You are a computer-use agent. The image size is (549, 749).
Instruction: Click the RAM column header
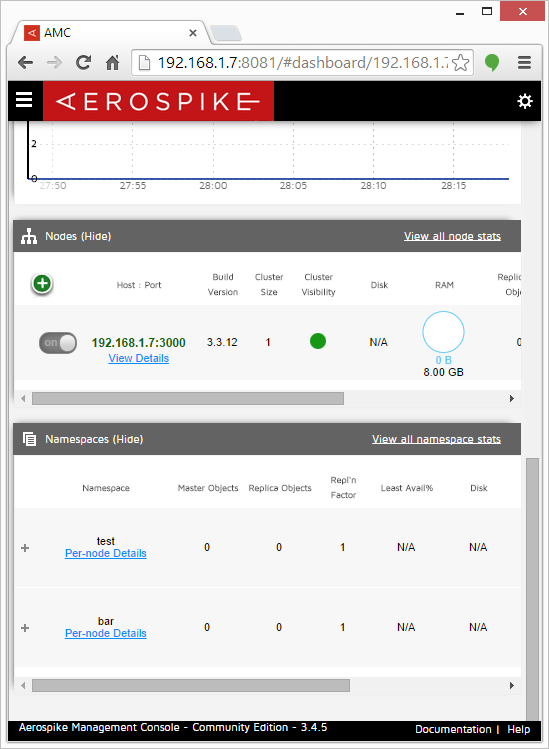pos(444,285)
